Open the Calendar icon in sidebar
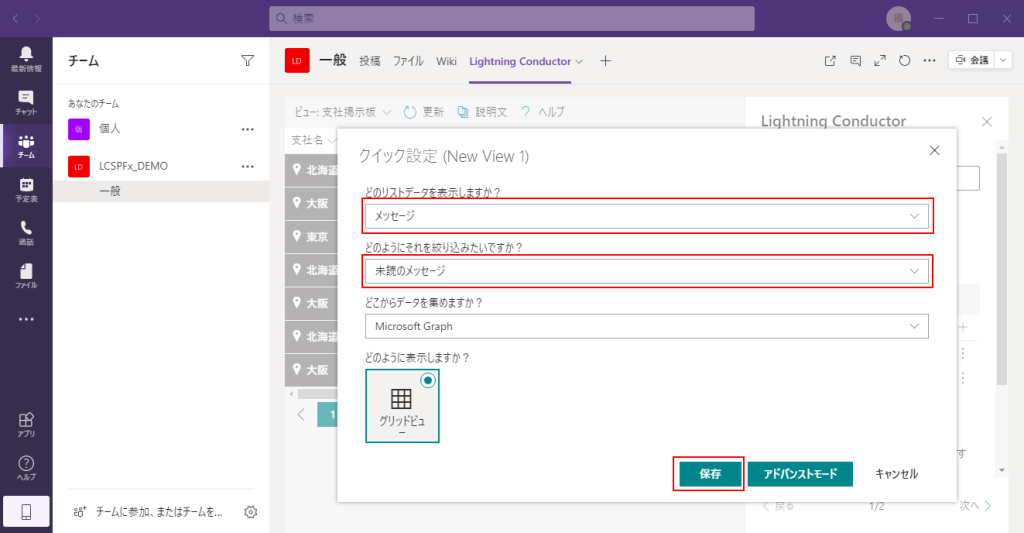The width and height of the screenshot is (1024, 533). pyautogui.click(x=26, y=189)
